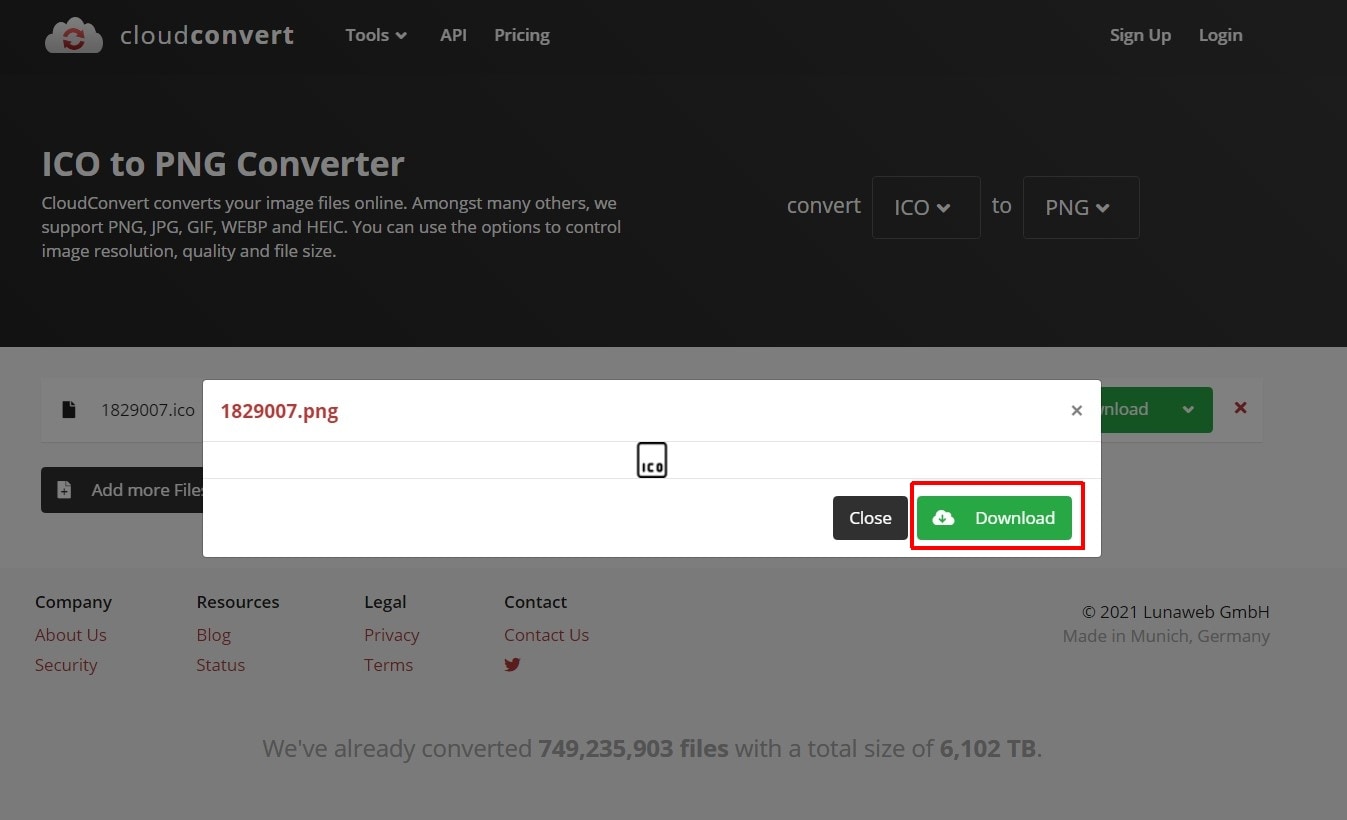Click Login in the header
This screenshot has width=1347, height=820.
pos(1220,35)
